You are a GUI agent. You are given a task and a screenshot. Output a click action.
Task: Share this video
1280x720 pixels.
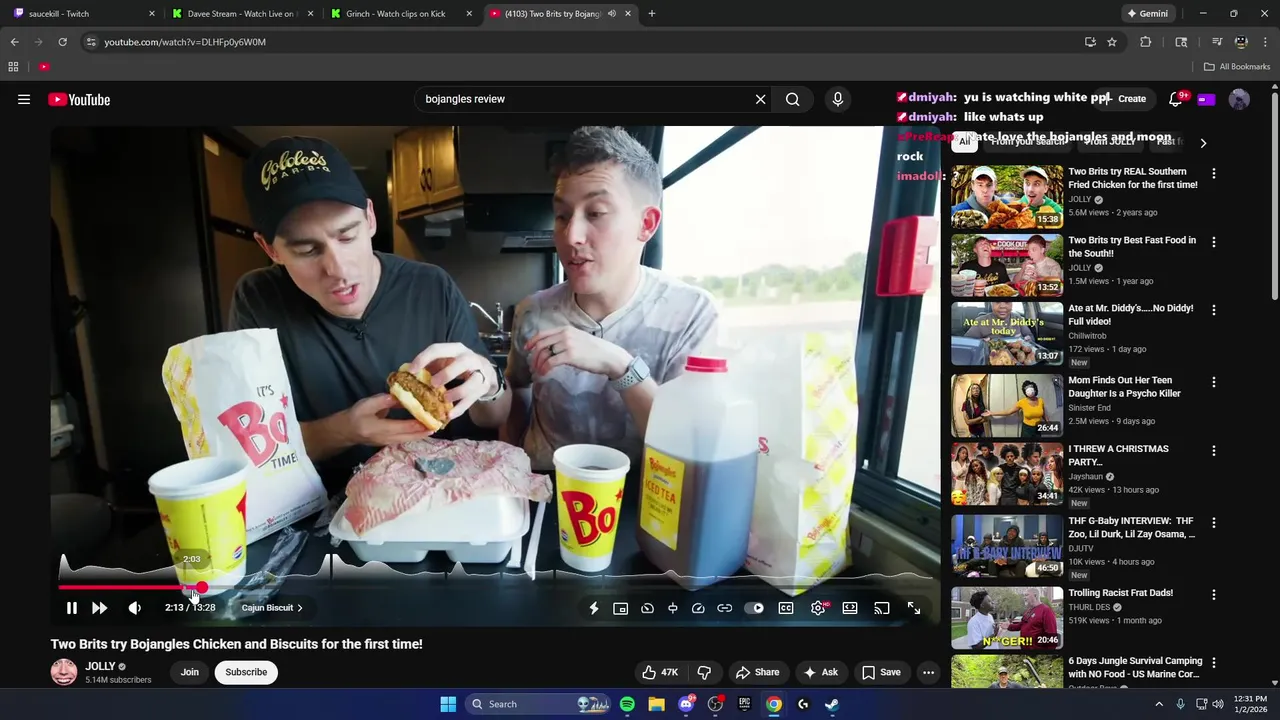click(757, 672)
